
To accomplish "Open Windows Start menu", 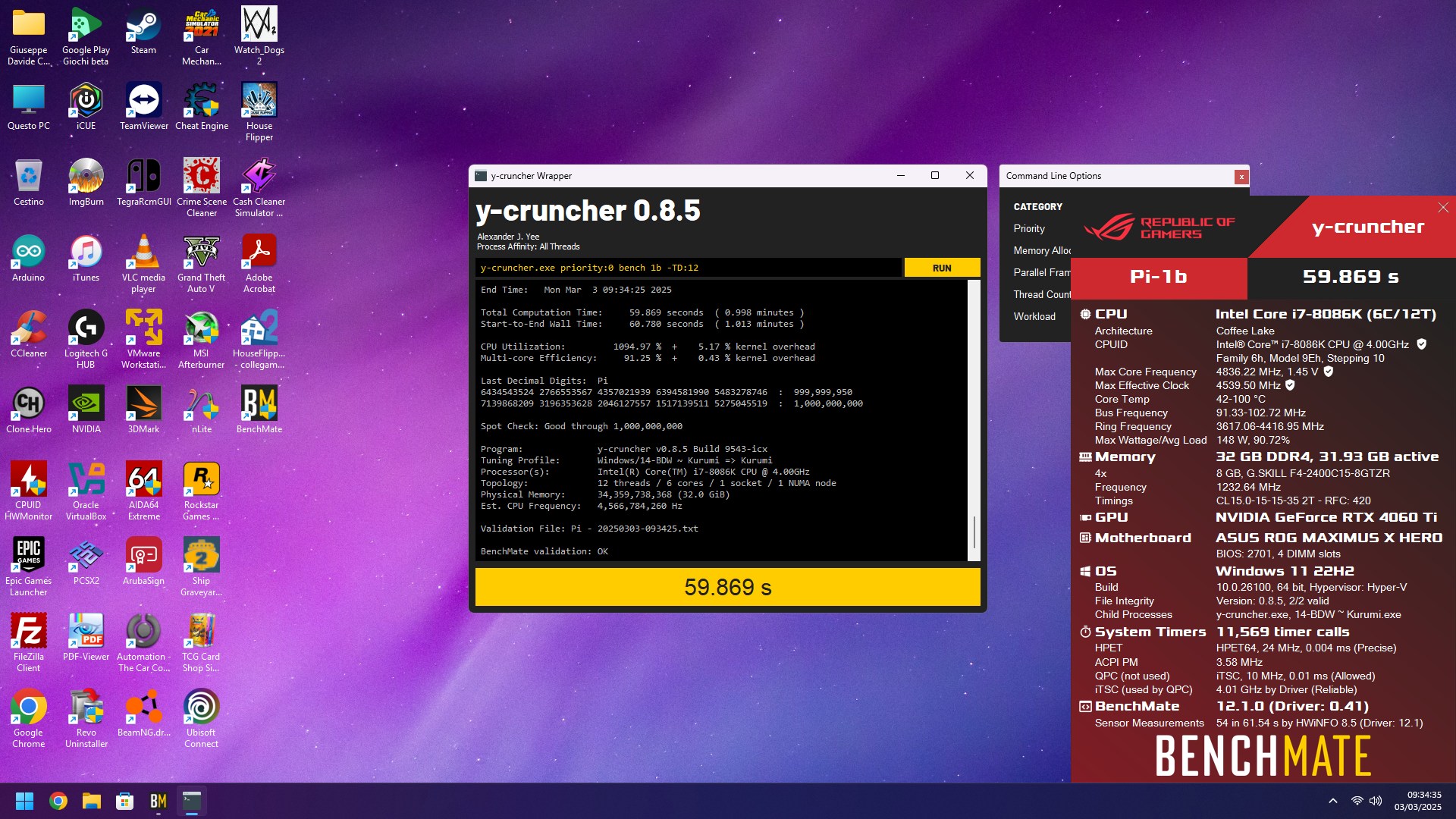I will tap(24, 801).
